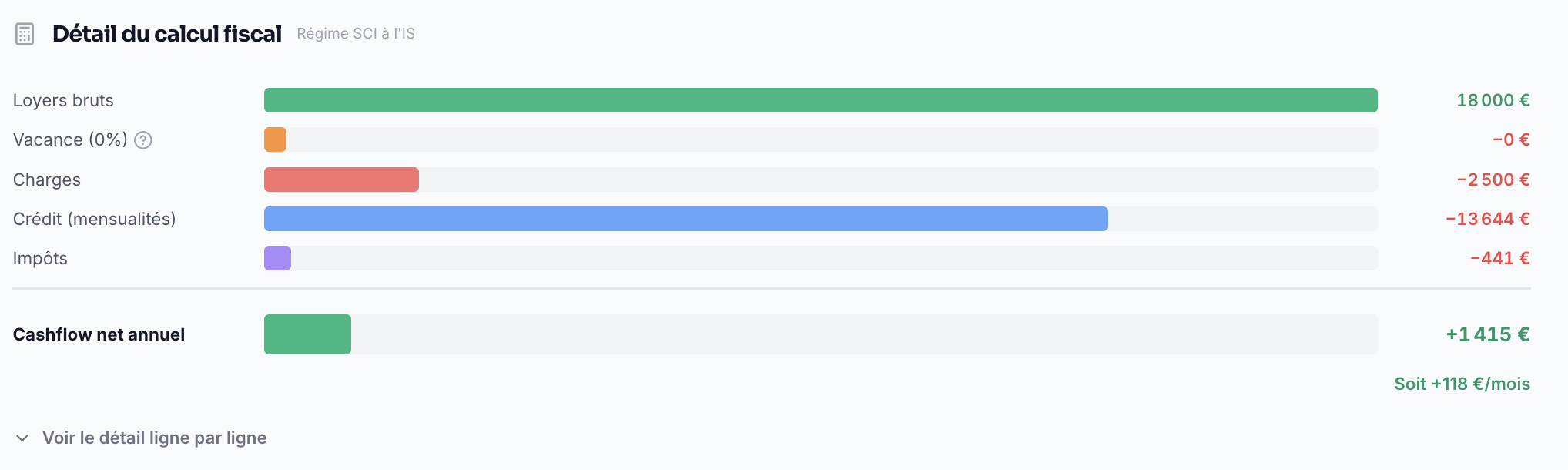This screenshot has height=470, width=1568.
Task: Expand Voir le détail ligne par ligne
Action: 154,438
